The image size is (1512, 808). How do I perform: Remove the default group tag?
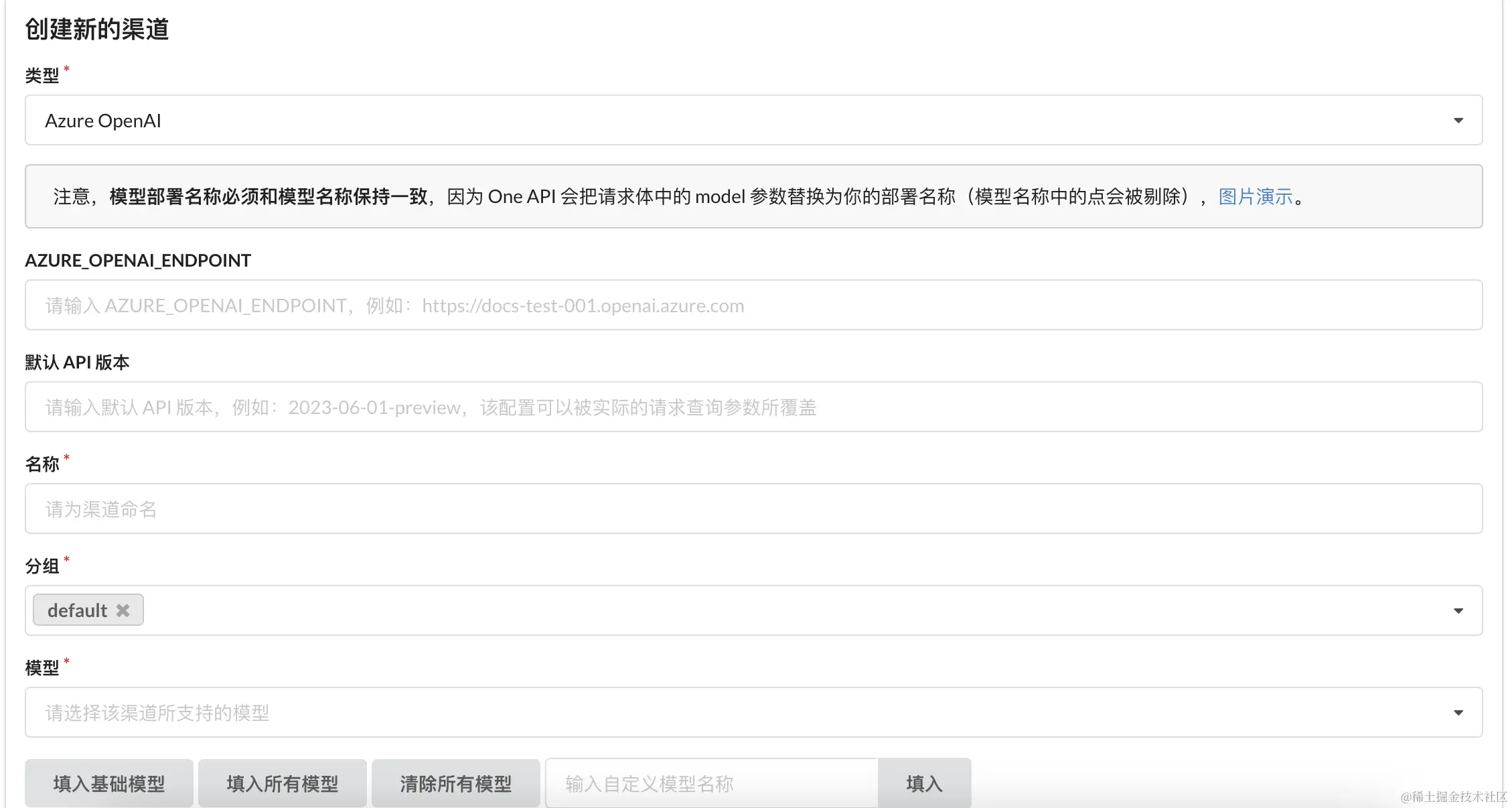coord(123,610)
